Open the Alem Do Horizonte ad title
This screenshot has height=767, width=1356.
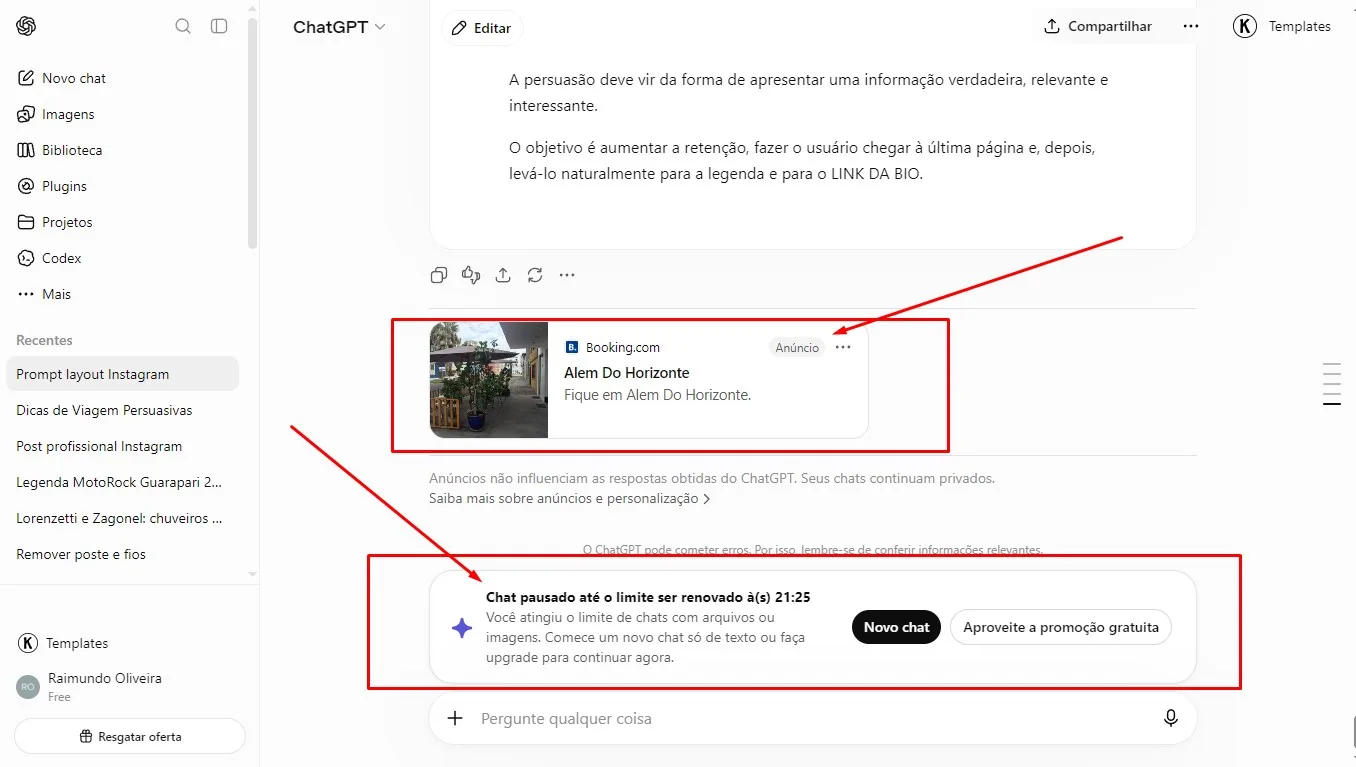627,373
